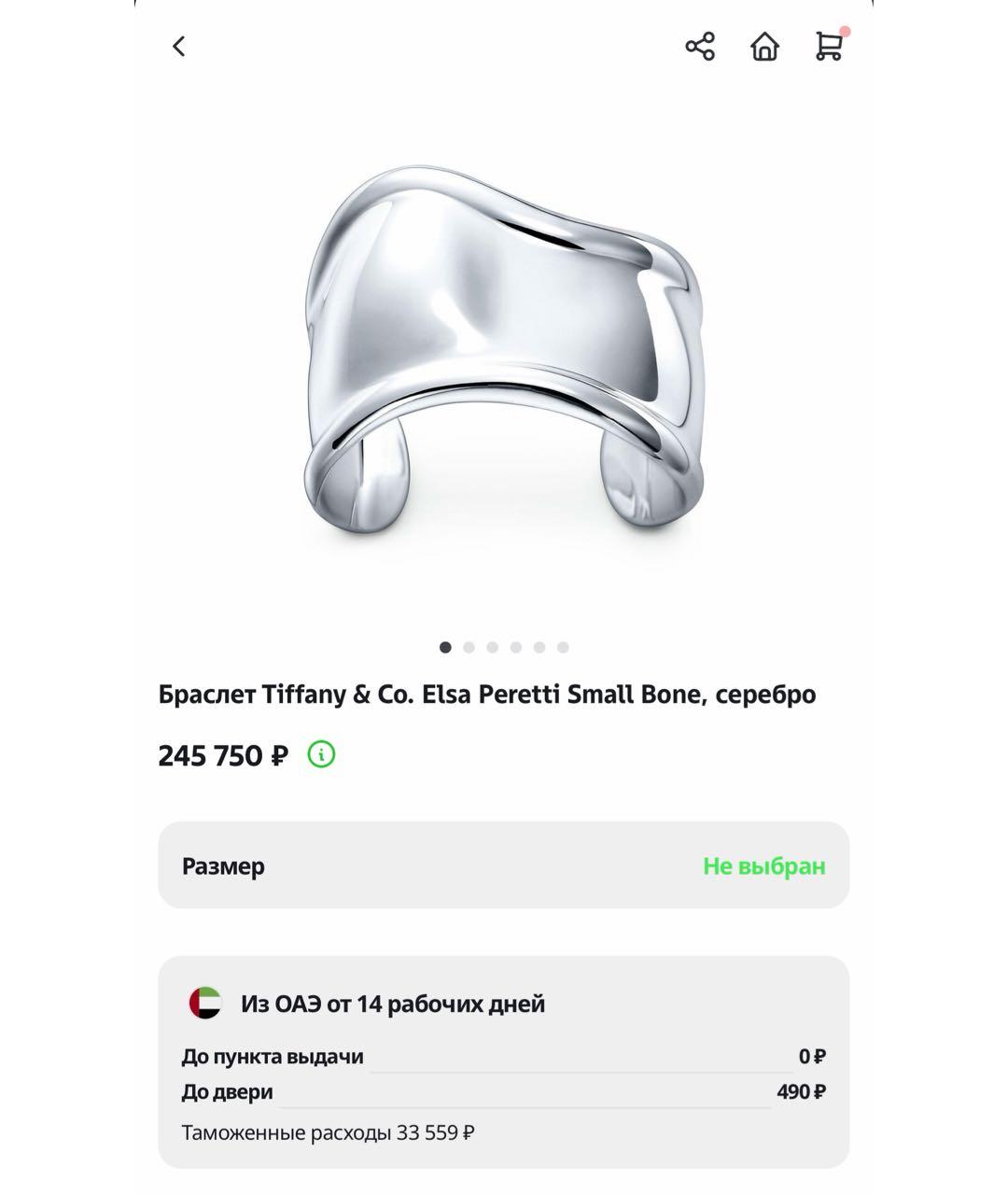The height and width of the screenshot is (1195, 1008).
Task: Choose size via 'Не выбран' label
Action: coord(764,866)
